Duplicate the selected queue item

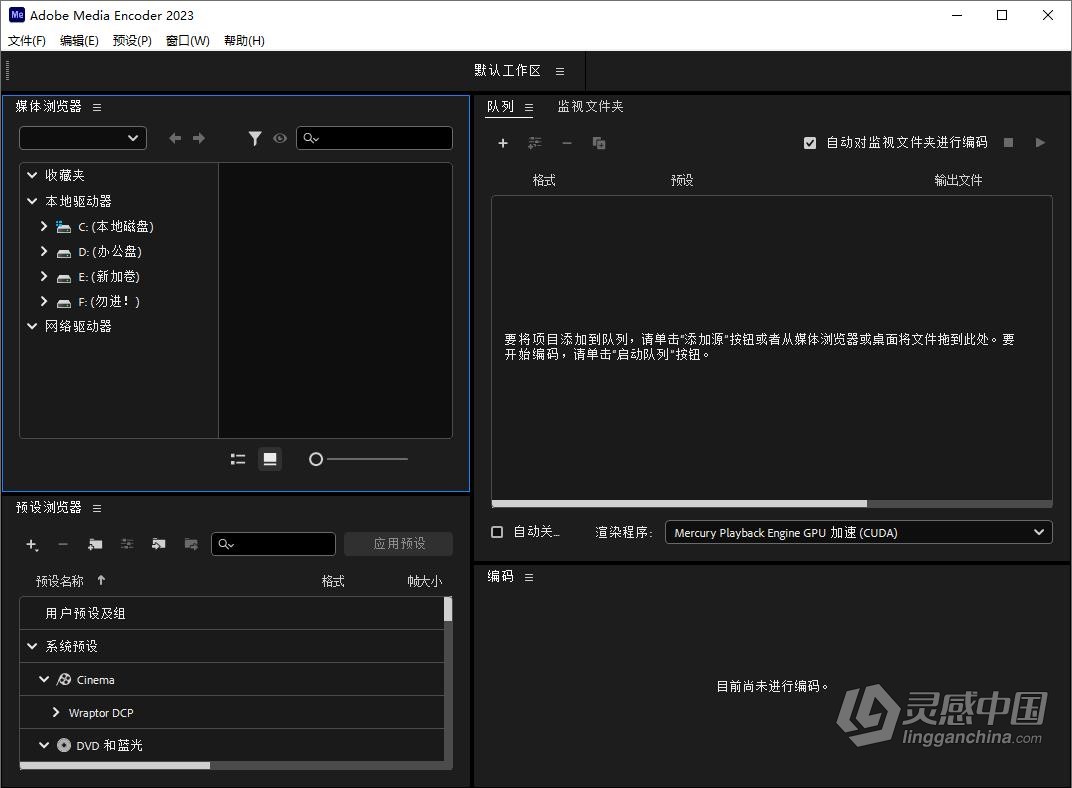[599, 143]
